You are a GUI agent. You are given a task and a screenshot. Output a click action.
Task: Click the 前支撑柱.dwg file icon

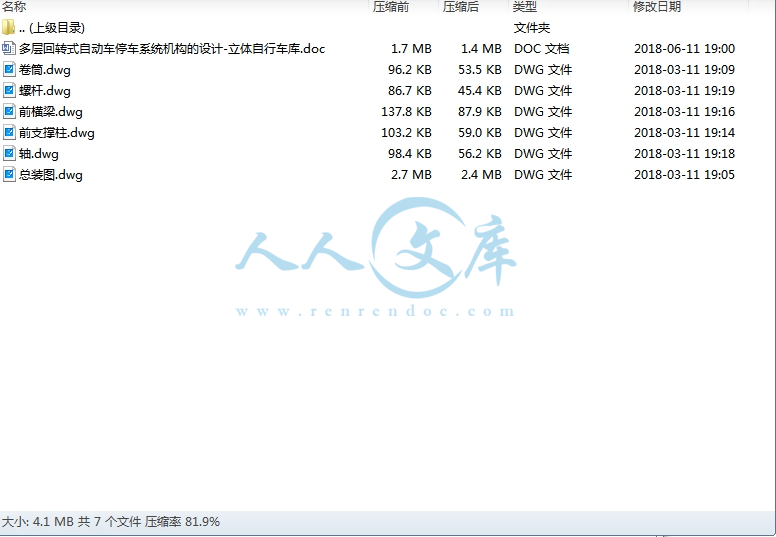[9, 133]
